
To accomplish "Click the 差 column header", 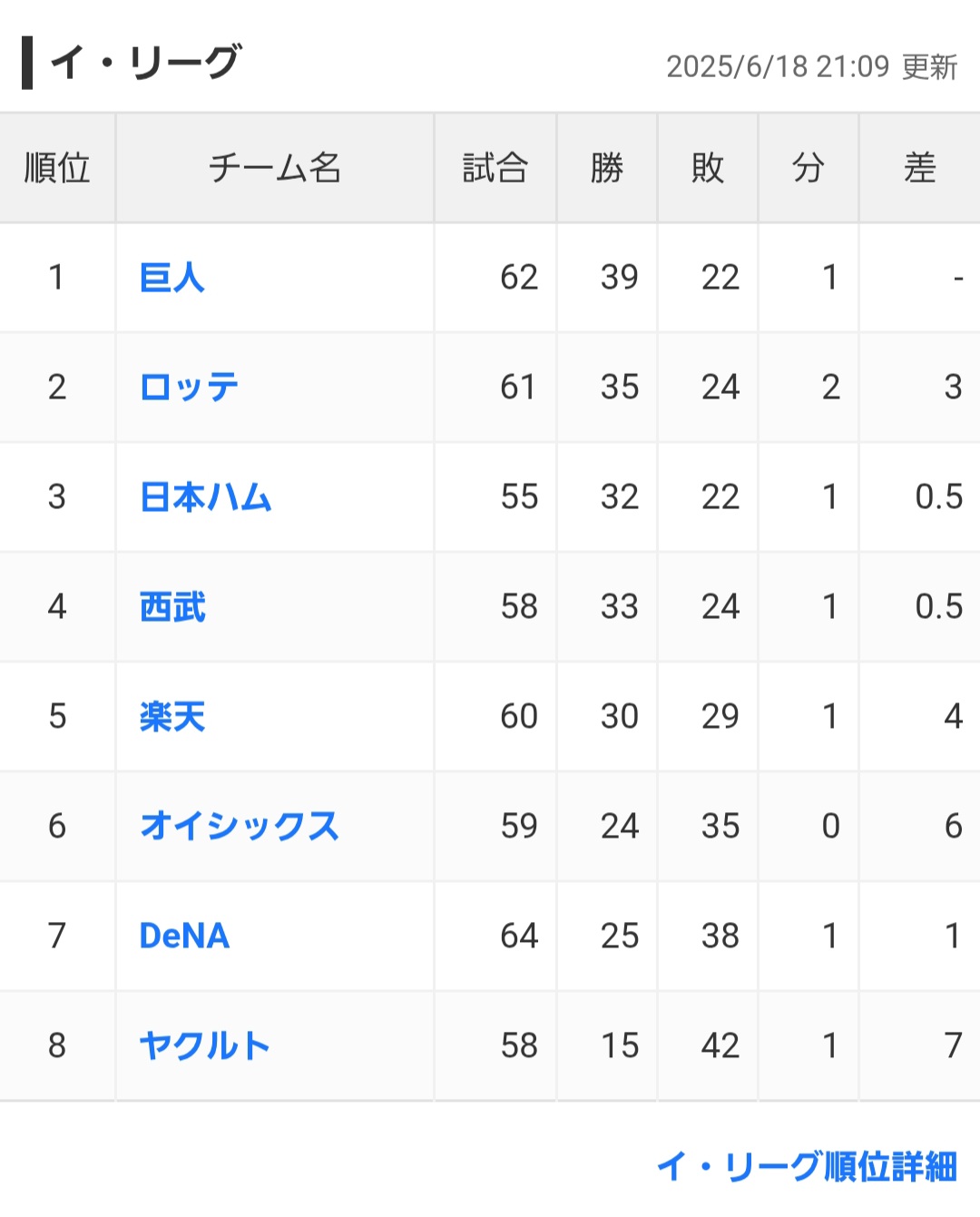I will [x=920, y=168].
